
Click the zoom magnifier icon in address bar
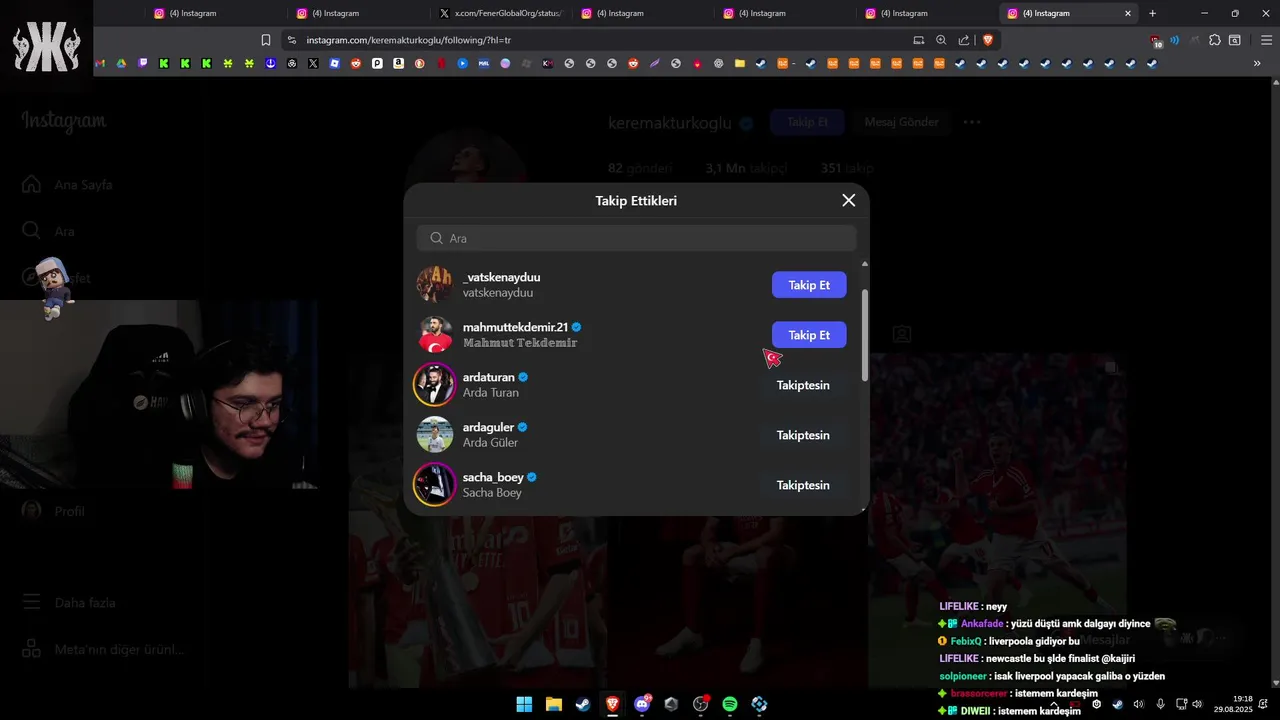click(941, 40)
